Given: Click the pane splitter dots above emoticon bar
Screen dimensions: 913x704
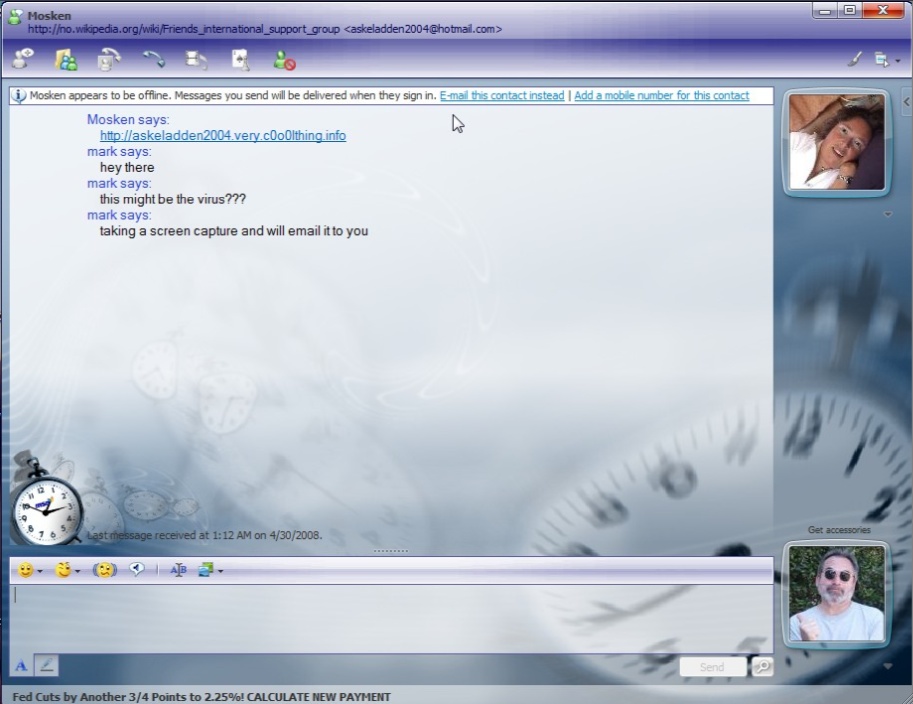Looking at the screenshot, I should [x=391, y=550].
